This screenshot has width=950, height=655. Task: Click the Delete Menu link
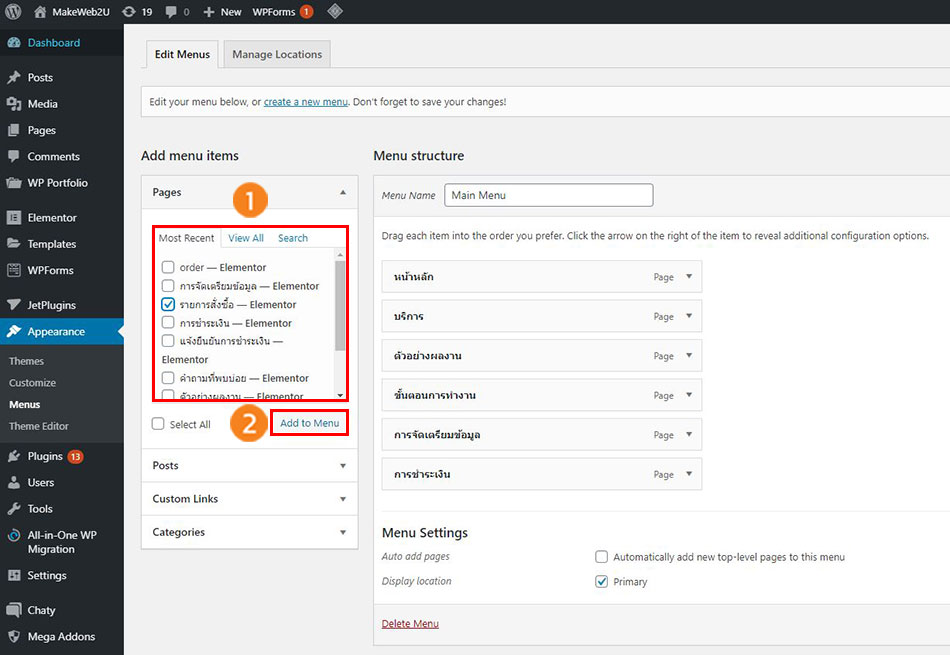click(410, 624)
